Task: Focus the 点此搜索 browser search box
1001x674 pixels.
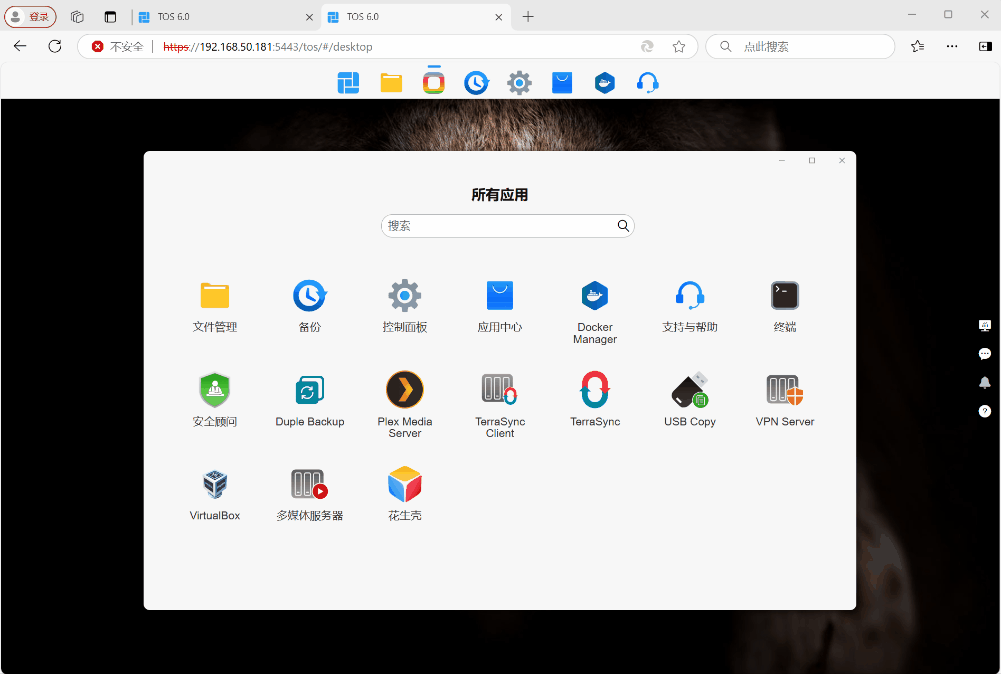Action: coord(800,47)
